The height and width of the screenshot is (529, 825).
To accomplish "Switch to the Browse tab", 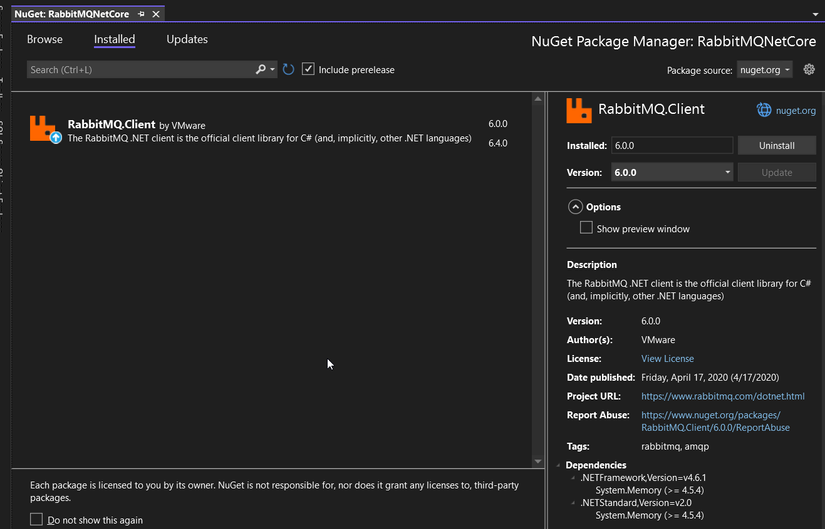I will 45,39.
